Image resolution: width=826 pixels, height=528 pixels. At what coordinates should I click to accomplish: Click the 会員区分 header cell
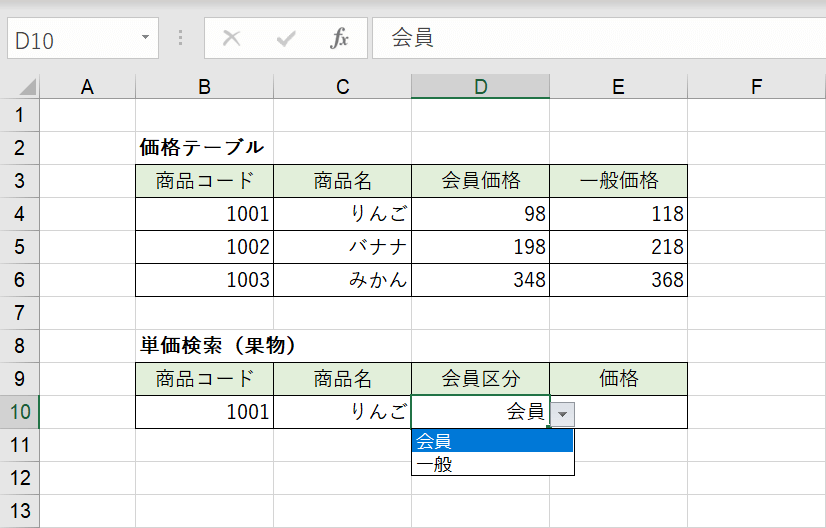[x=480, y=379]
